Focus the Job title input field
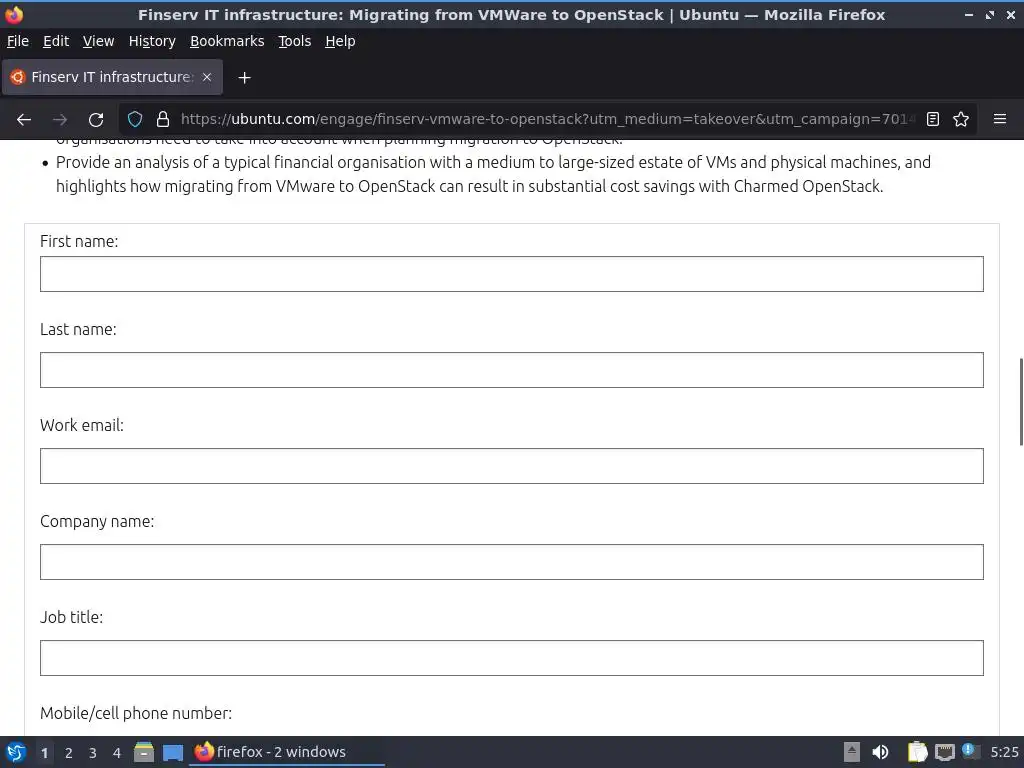This screenshot has width=1024, height=768. [511, 658]
